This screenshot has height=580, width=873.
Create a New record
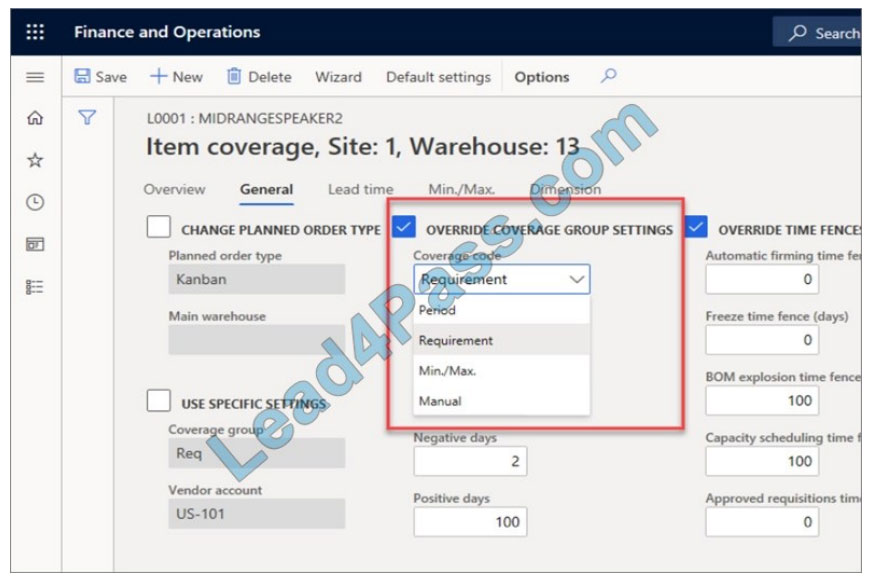176,77
